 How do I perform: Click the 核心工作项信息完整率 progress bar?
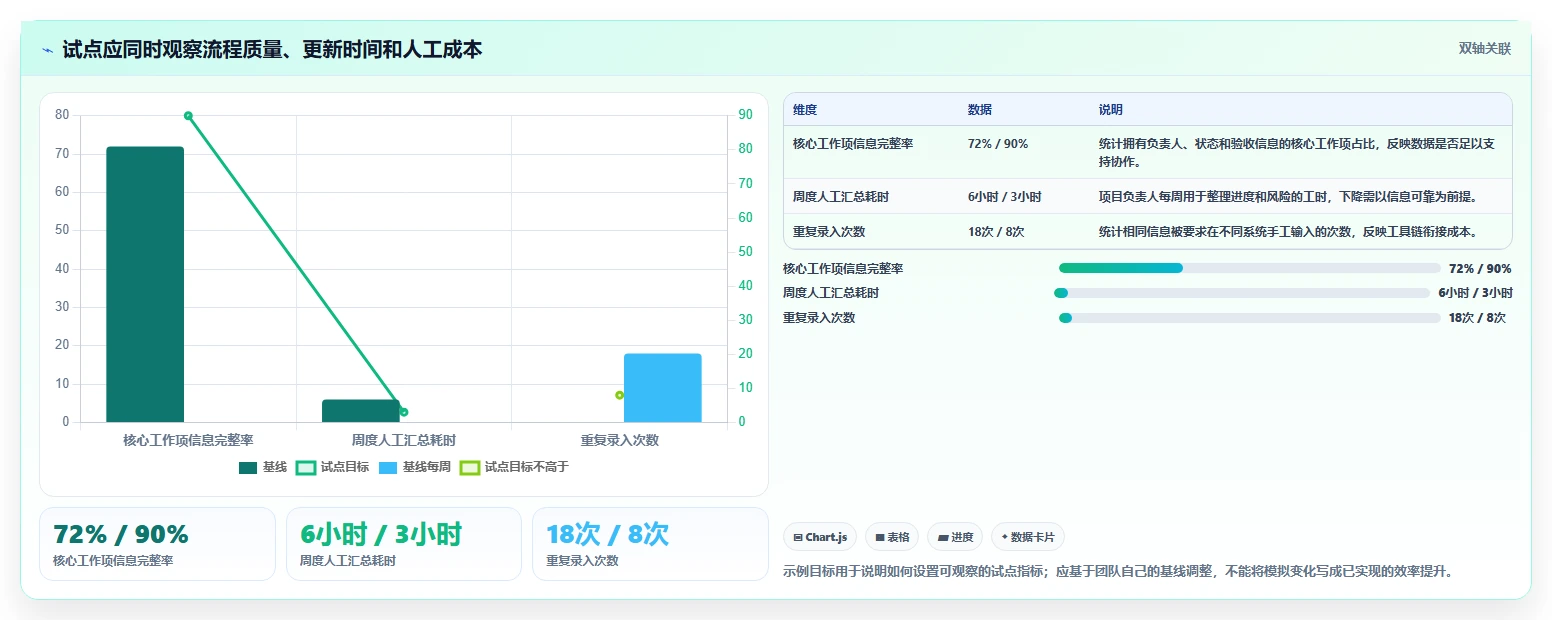[x=1249, y=268]
